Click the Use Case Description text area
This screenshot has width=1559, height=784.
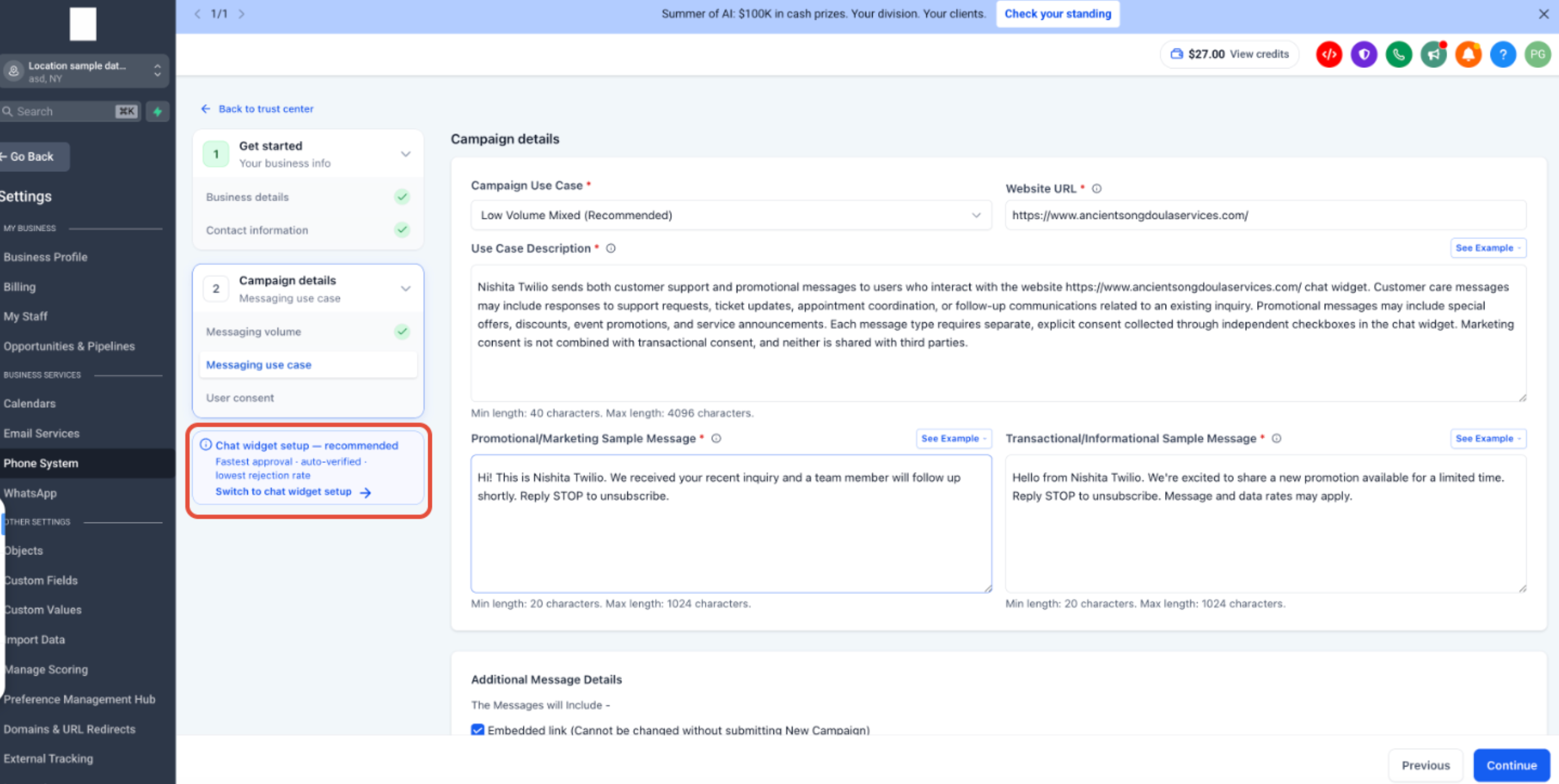tap(998, 333)
